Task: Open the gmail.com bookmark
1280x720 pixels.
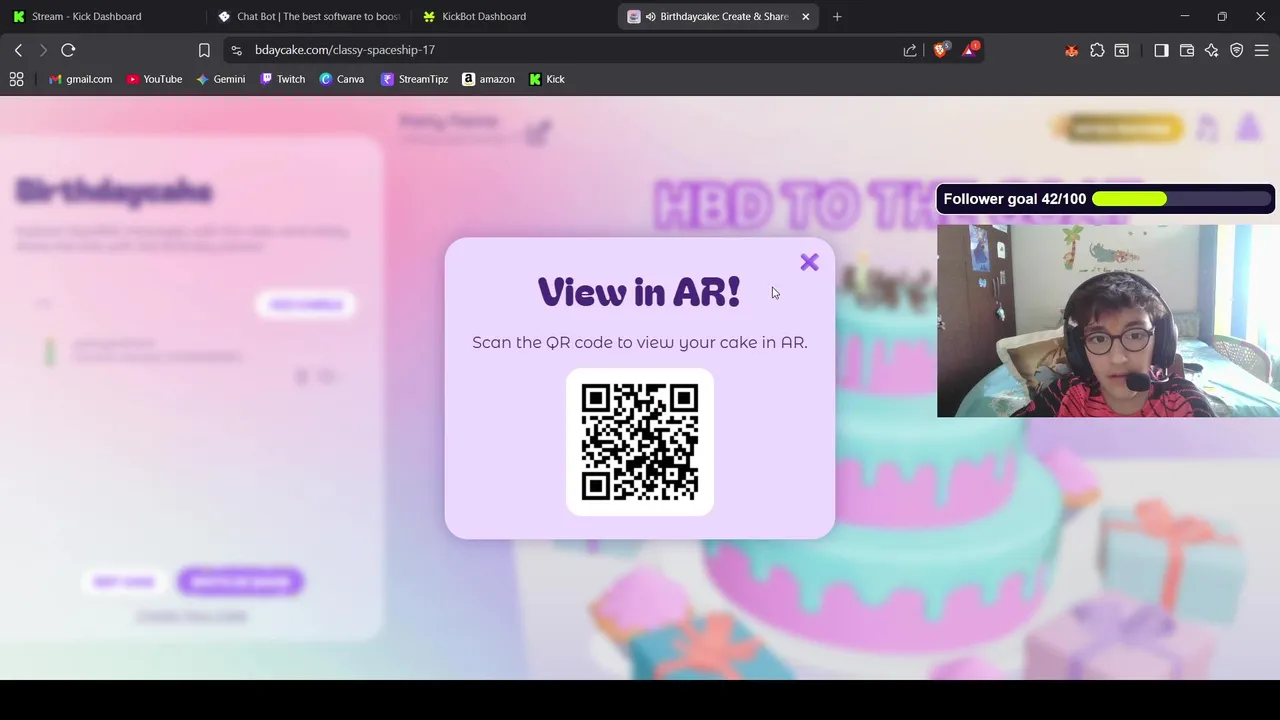Action: 80,79
